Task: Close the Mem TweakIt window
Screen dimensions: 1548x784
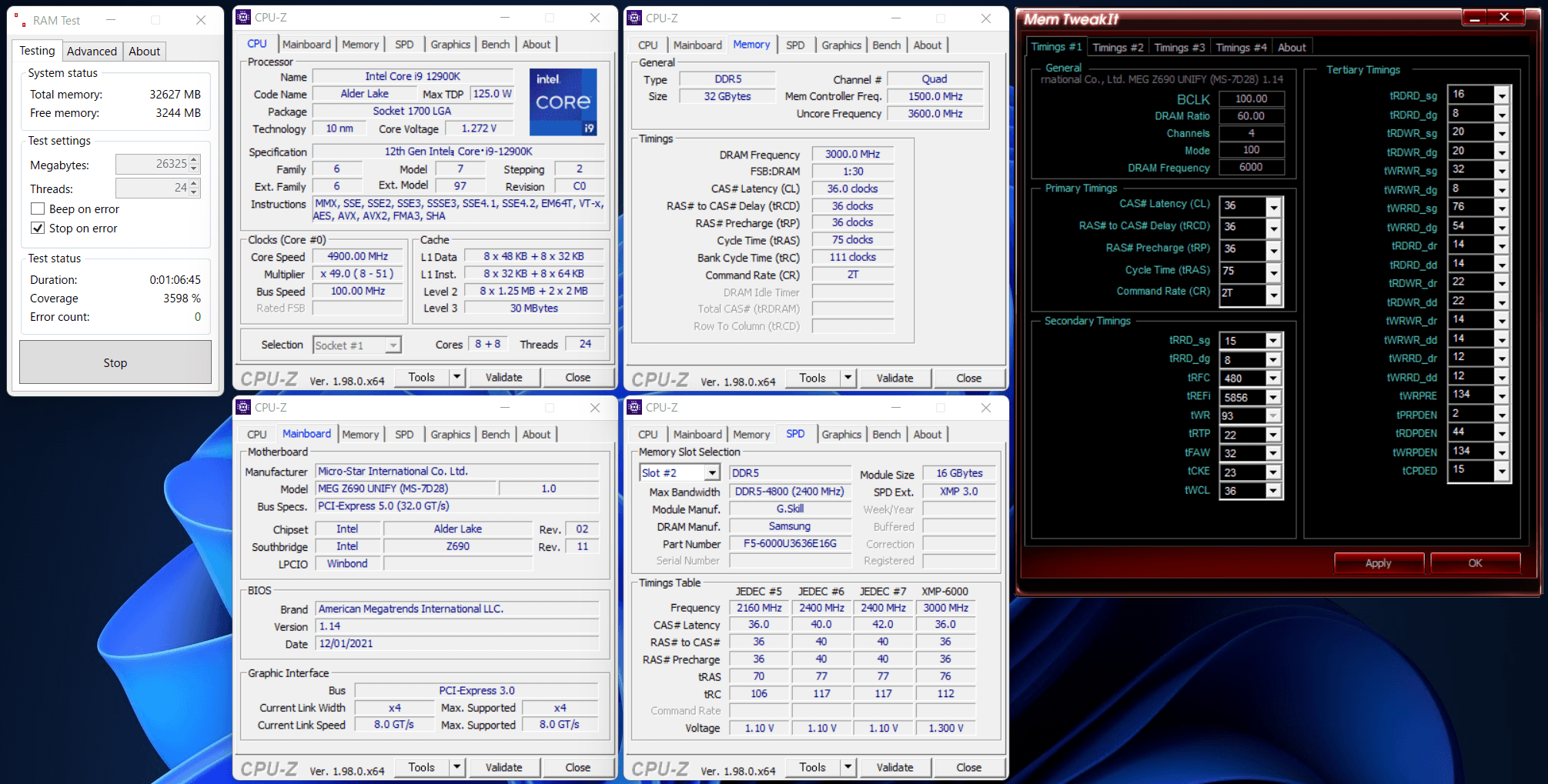Action: click(1505, 18)
